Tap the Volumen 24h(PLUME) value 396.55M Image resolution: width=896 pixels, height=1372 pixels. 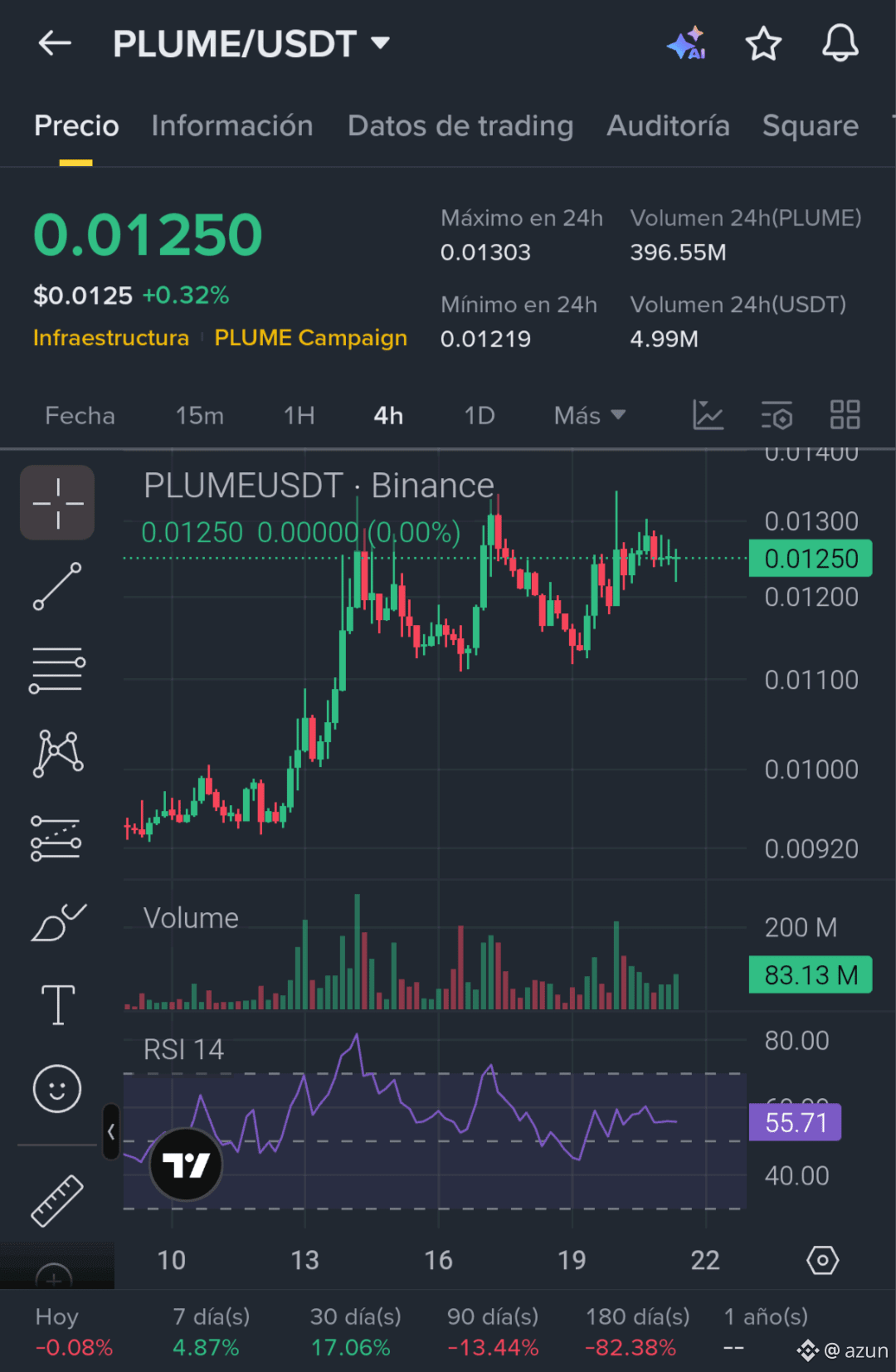678,252
